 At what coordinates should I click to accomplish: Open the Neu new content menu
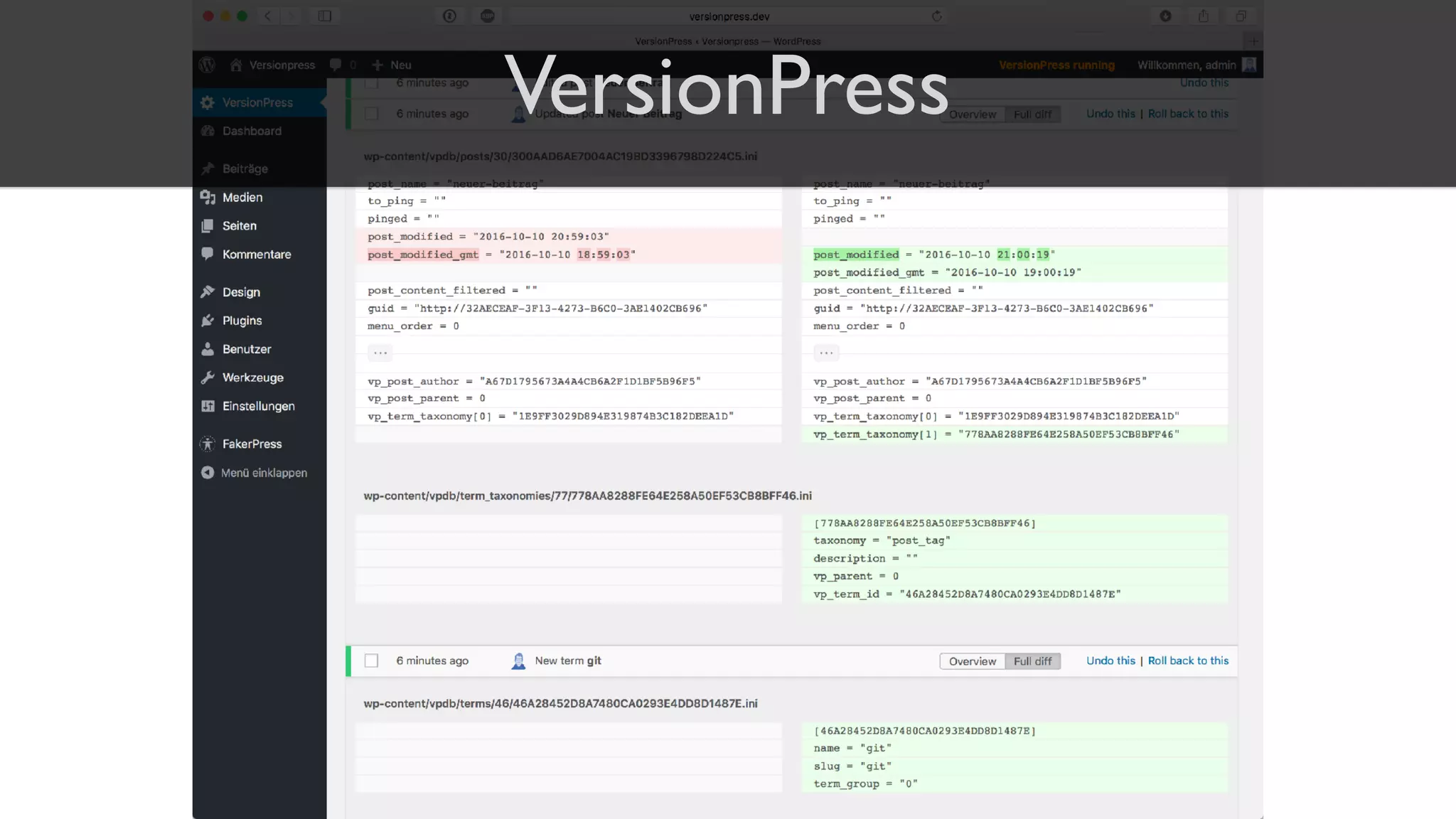coord(392,65)
